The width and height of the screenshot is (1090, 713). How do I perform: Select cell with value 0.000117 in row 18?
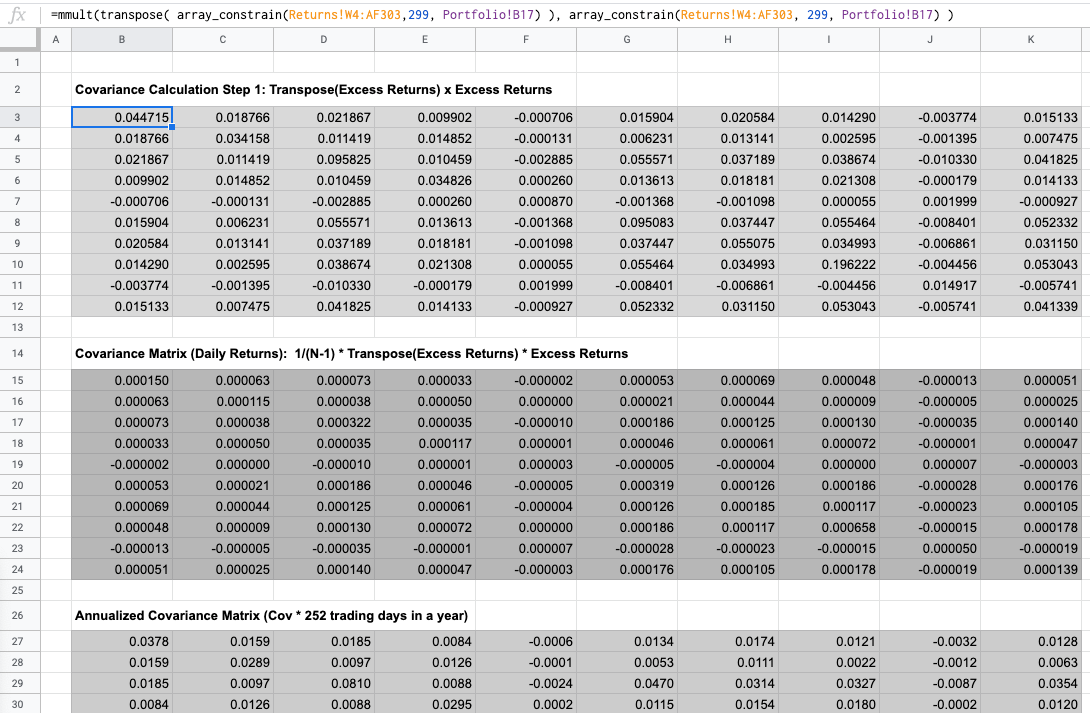[425, 443]
